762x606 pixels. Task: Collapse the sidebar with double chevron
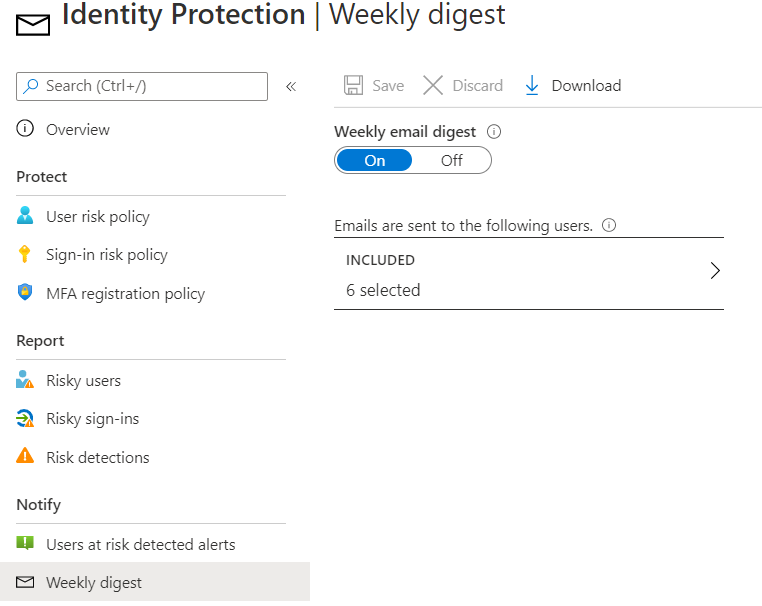291,87
